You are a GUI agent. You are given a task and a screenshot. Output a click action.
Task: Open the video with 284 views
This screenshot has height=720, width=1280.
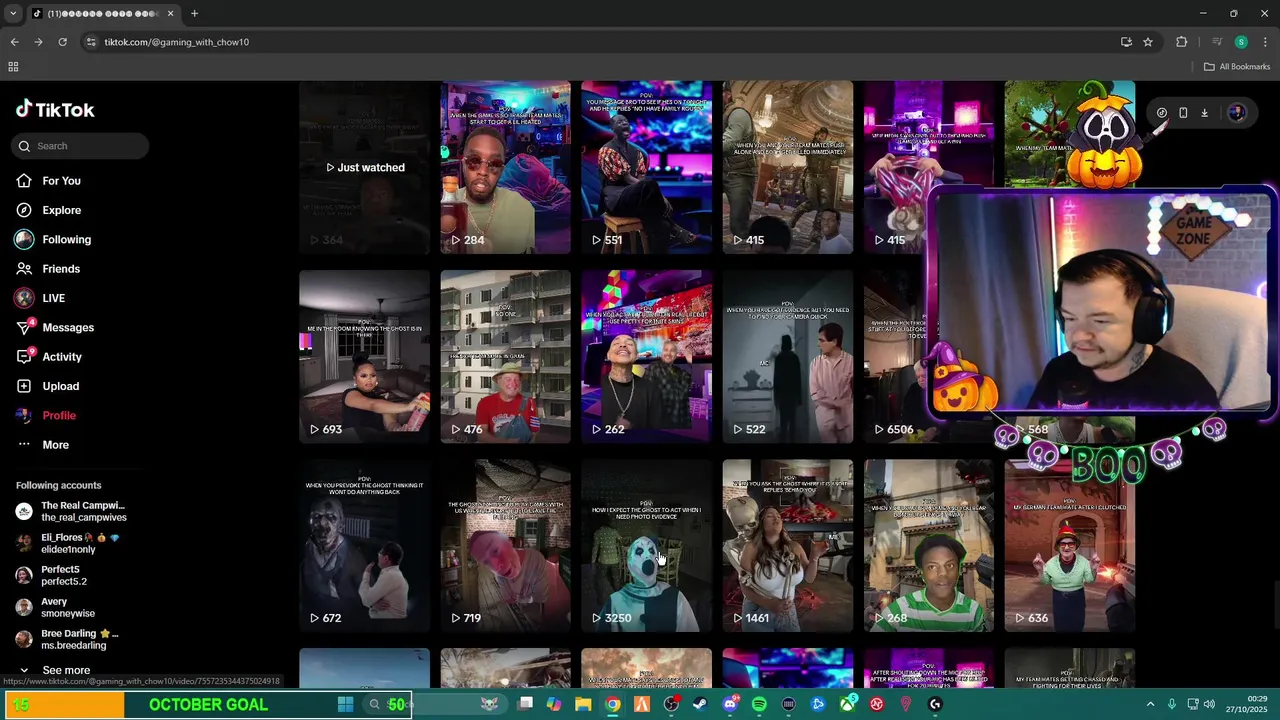click(505, 167)
